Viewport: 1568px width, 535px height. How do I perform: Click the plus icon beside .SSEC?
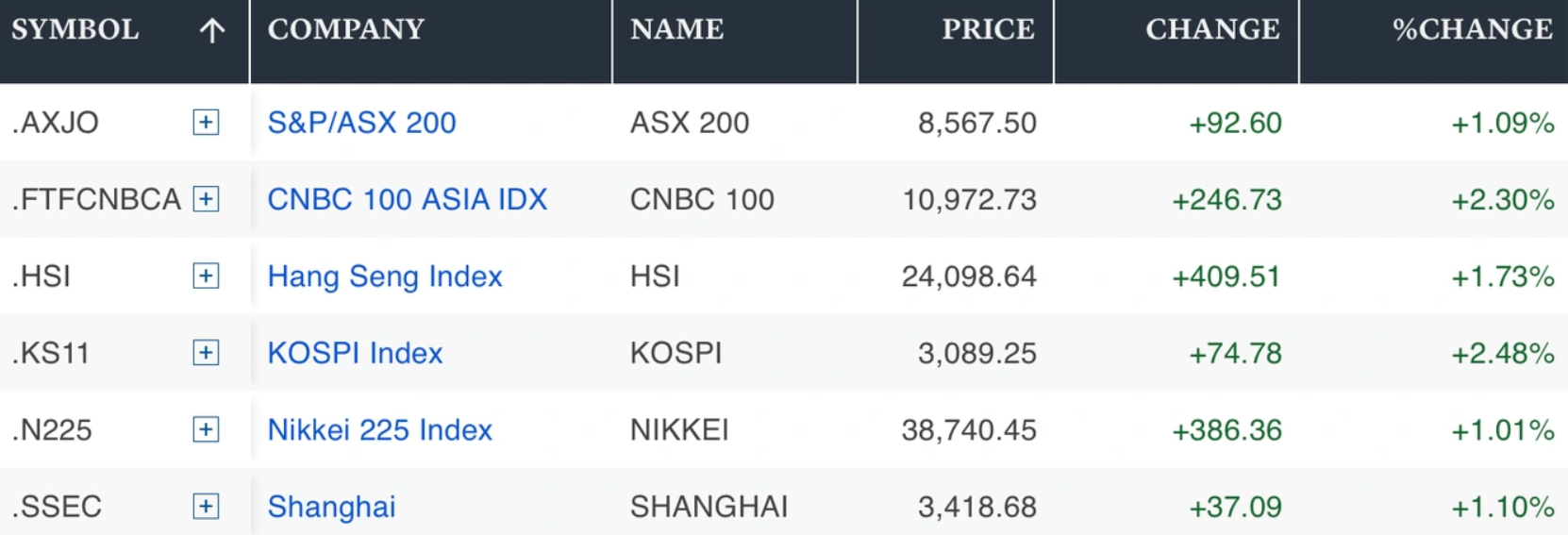206,507
